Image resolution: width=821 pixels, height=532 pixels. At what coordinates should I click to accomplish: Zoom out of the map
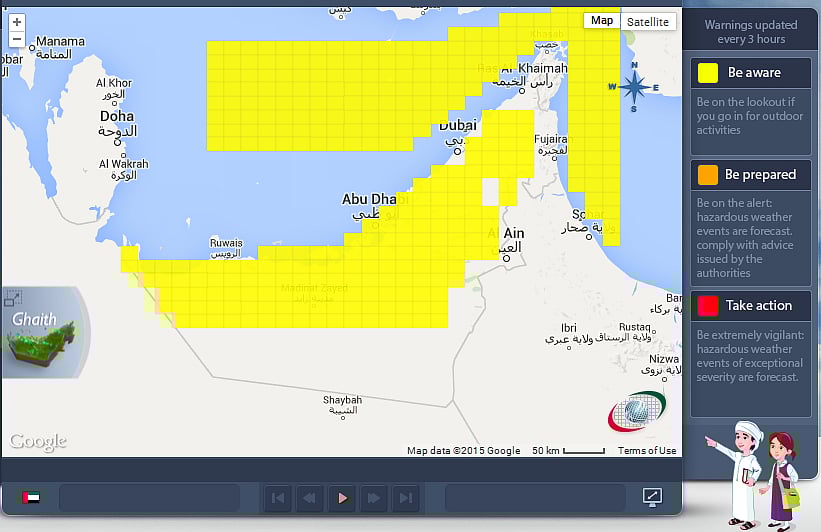tap(16, 40)
